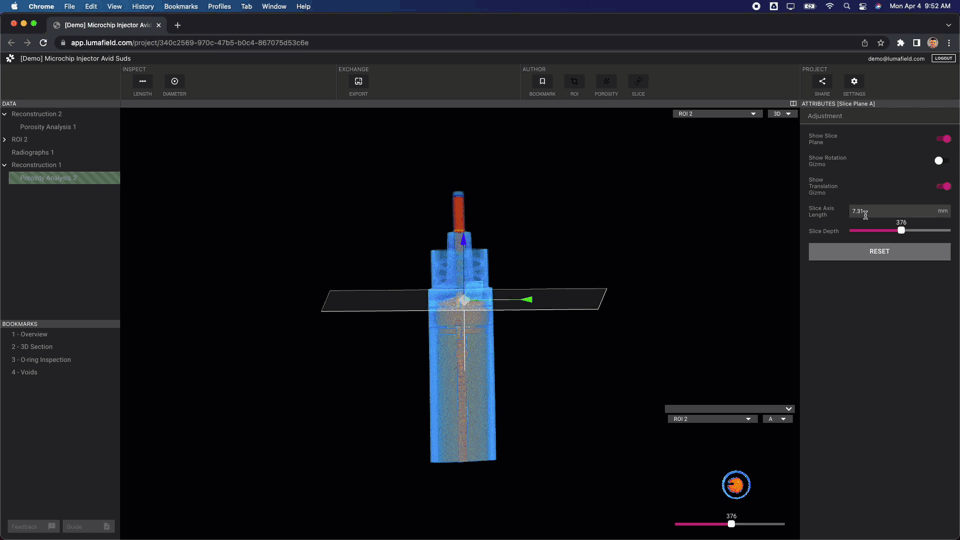Viewport: 960px width, 540px height.
Task: Select the Diameter measurement tool
Action: click(174, 82)
